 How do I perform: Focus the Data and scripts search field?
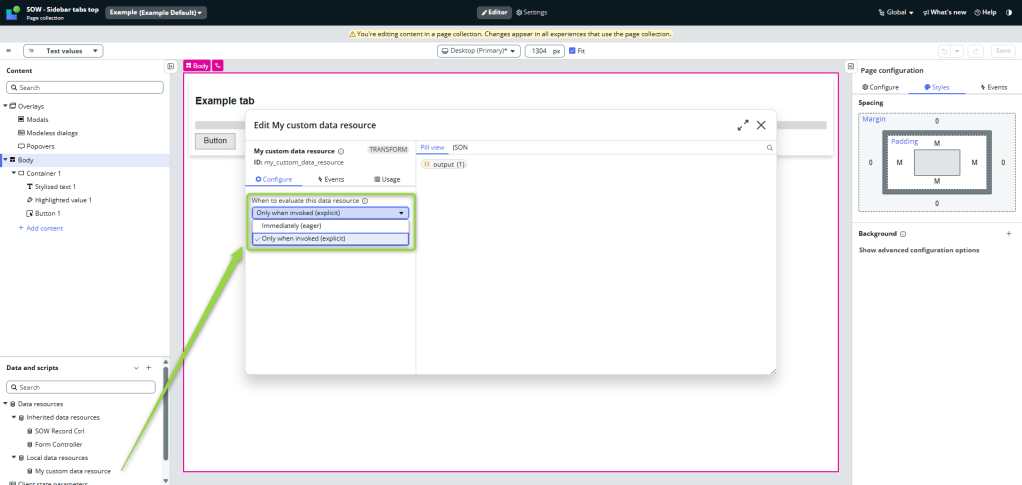81,387
